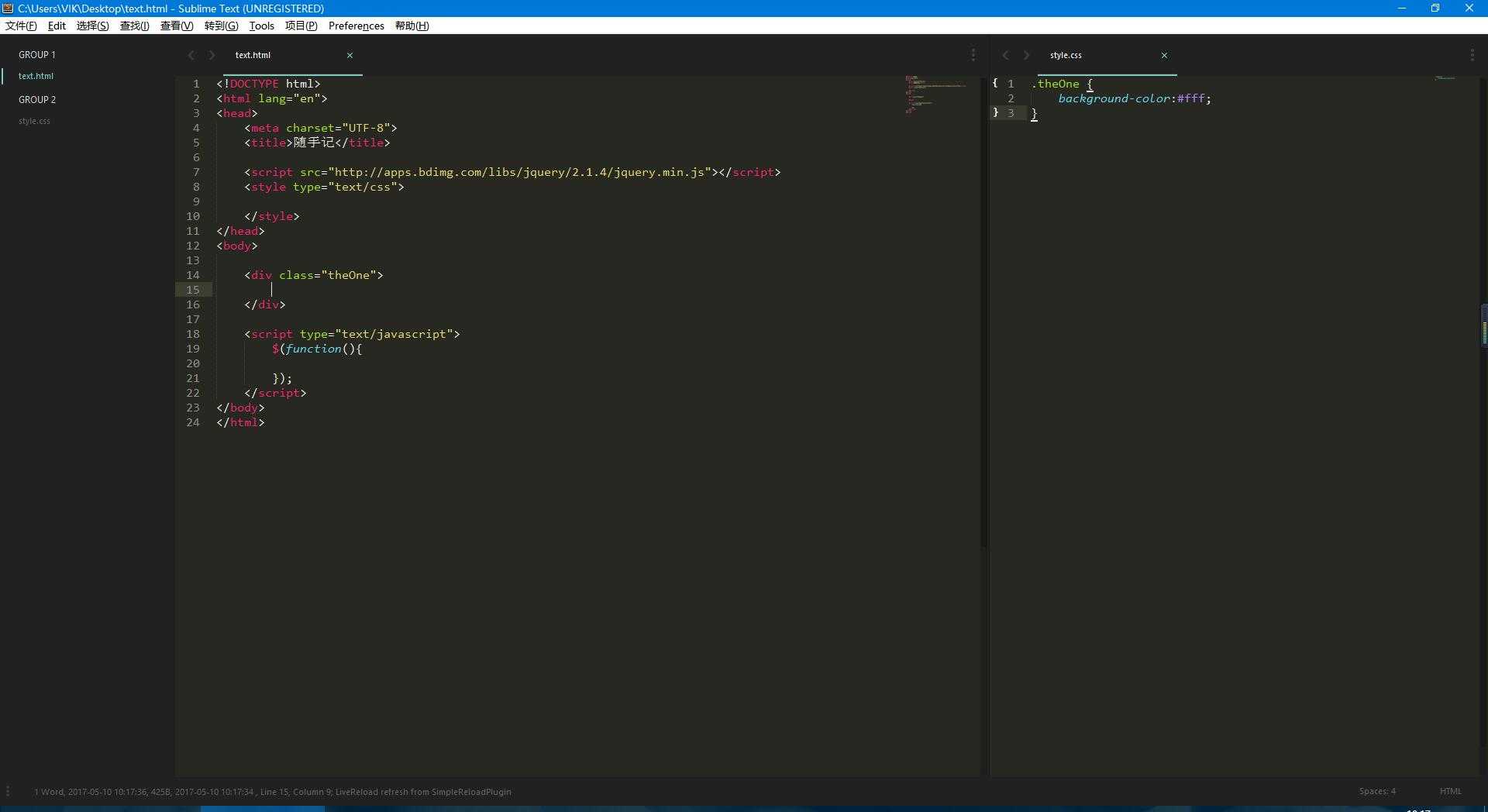This screenshot has height=812, width=1488.
Task: Open the 文件(F) menu
Action: pyautogui.click(x=21, y=26)
